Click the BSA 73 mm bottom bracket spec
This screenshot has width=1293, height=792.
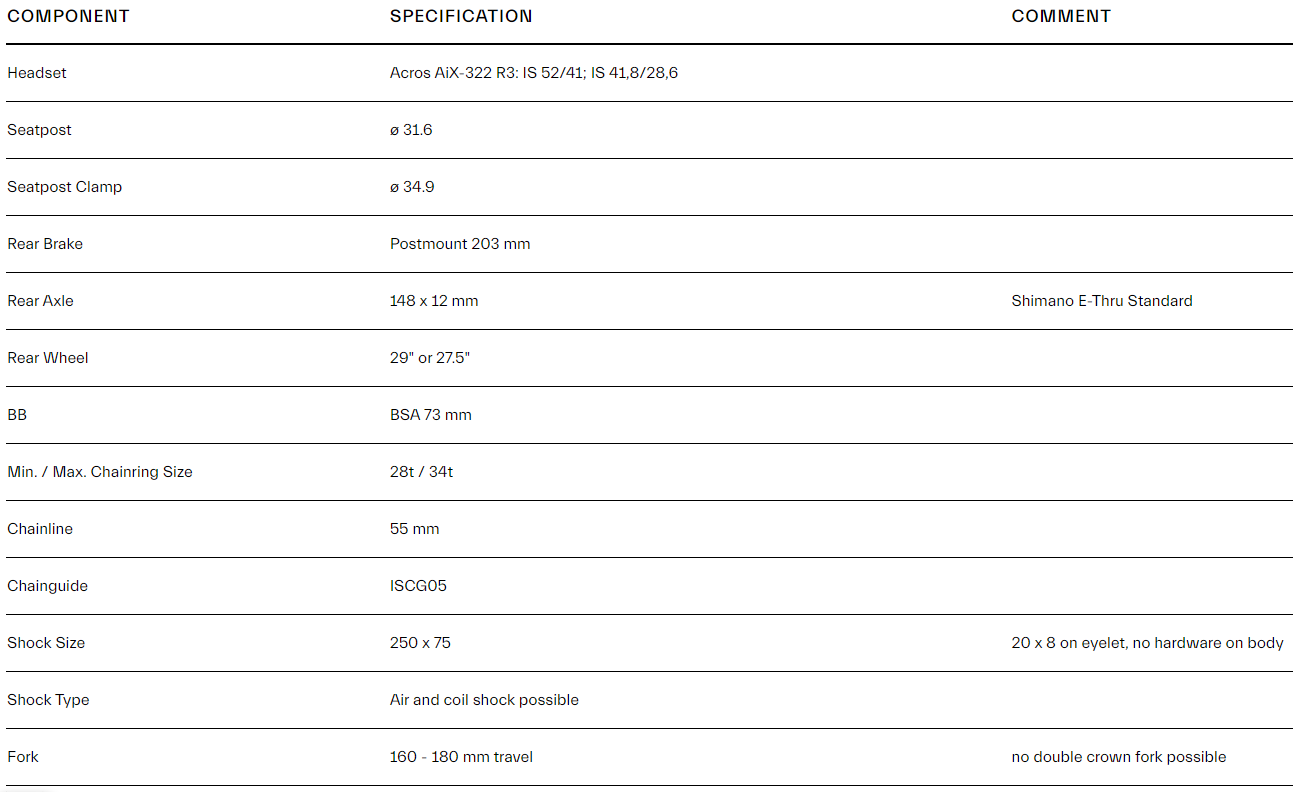[x=431, y=415]
